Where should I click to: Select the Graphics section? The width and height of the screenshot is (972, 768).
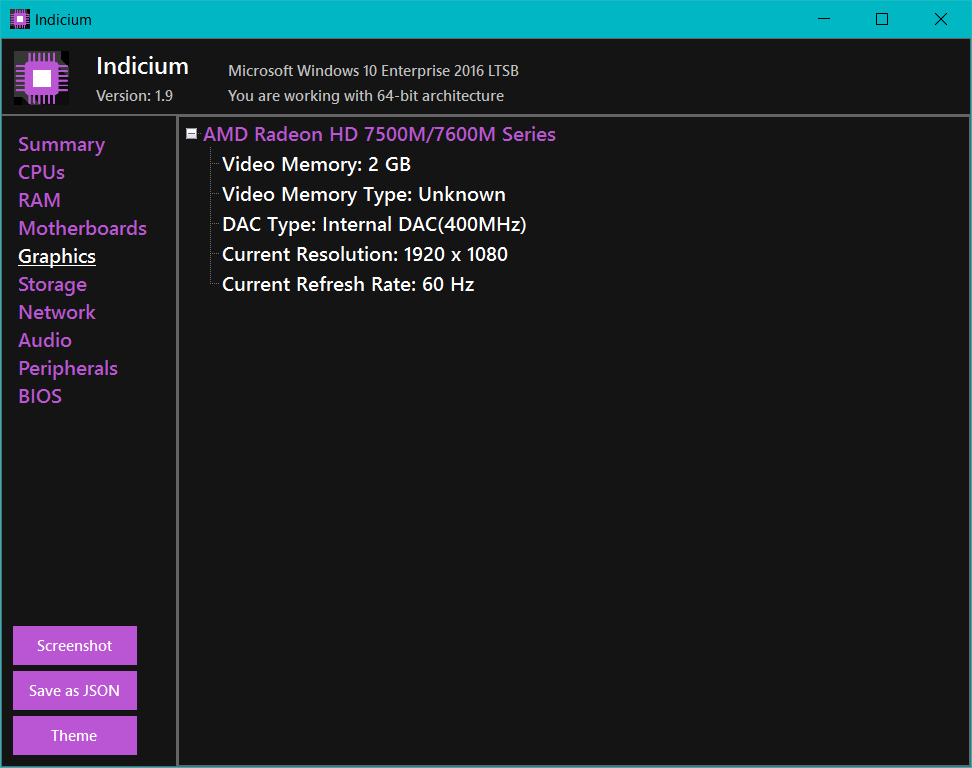tap(57, 257)
